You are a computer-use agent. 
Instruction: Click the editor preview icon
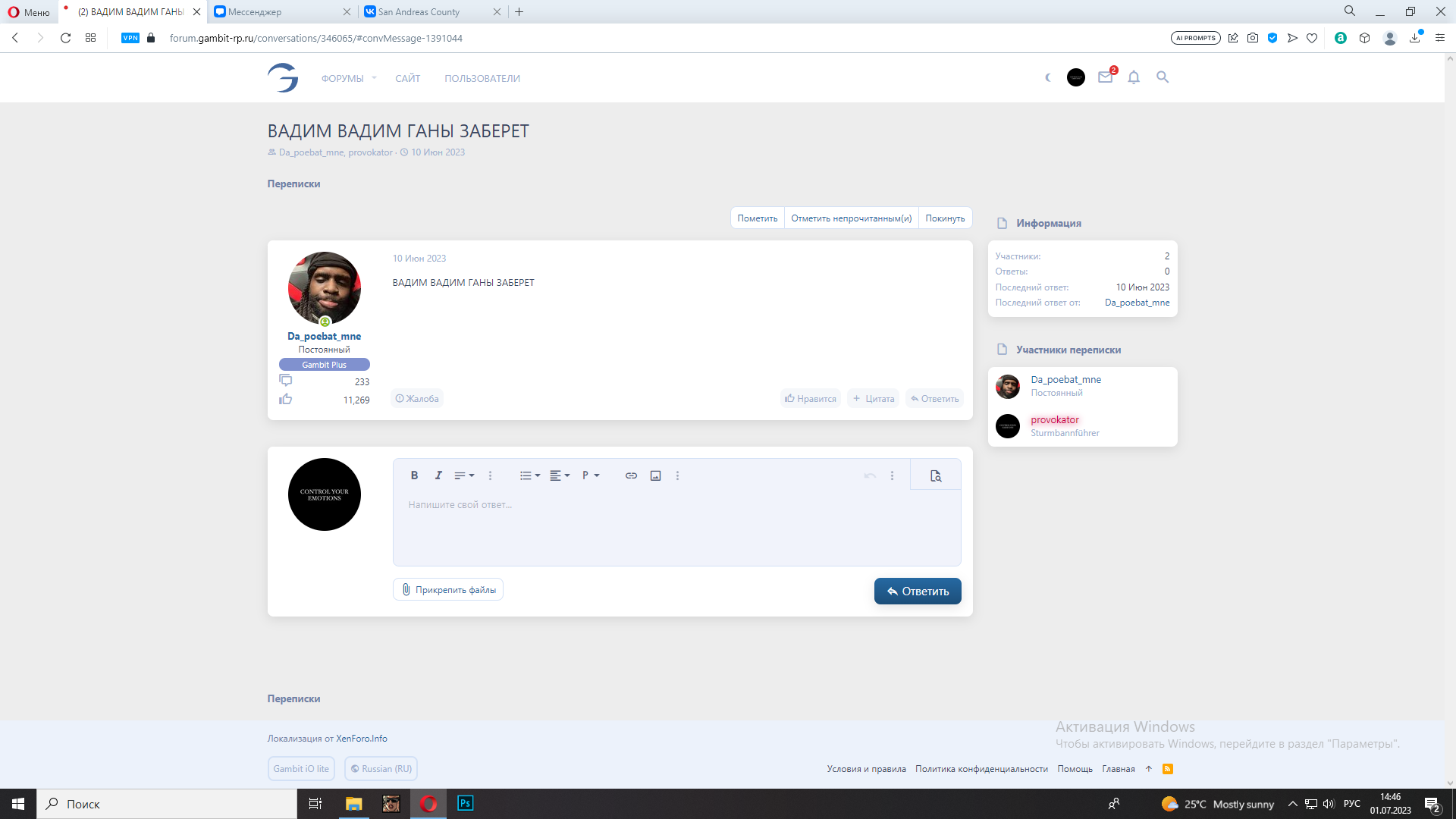pyautogui.click(x=936, y=475)
